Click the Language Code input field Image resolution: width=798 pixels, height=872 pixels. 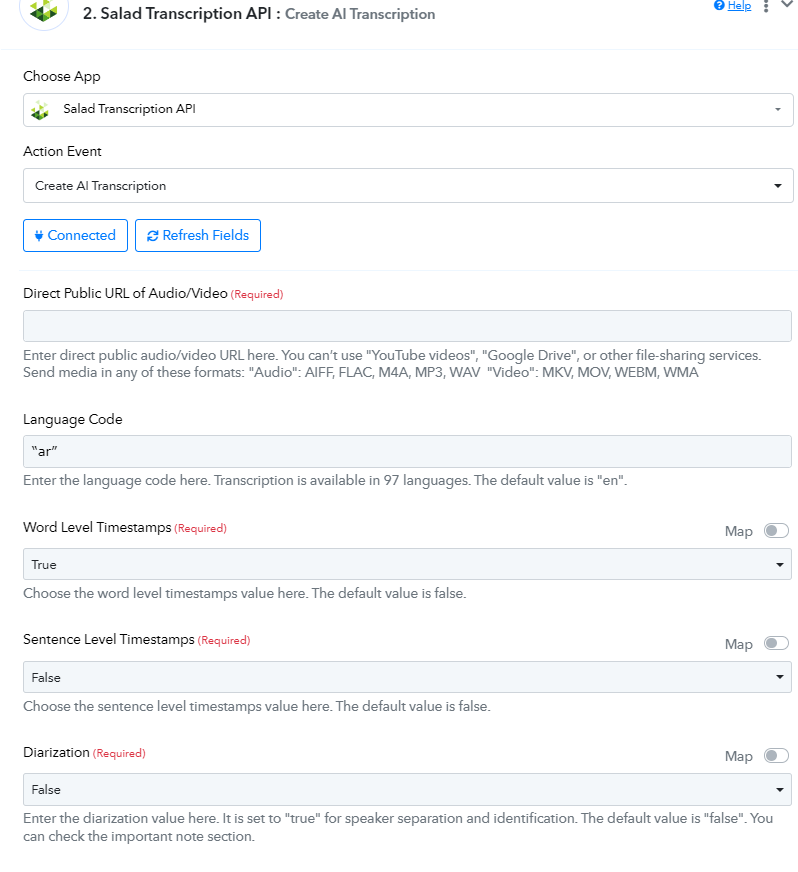407,451
